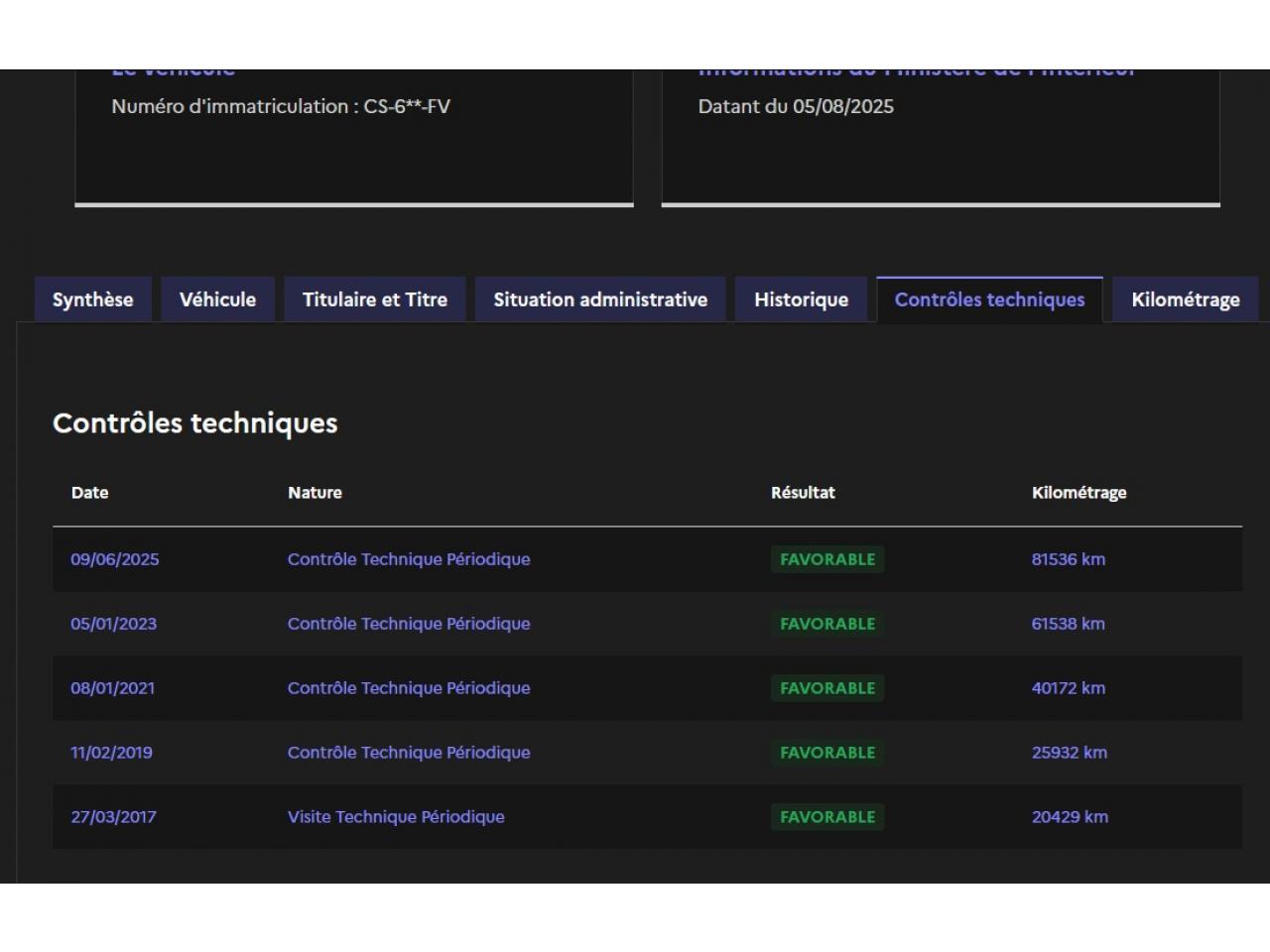Click the 20429 km mileage value
1270x952 pixels.
(1070, 817)
